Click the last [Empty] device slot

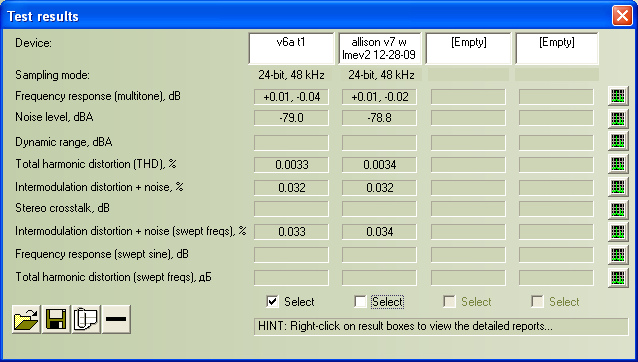coord(557,48)
